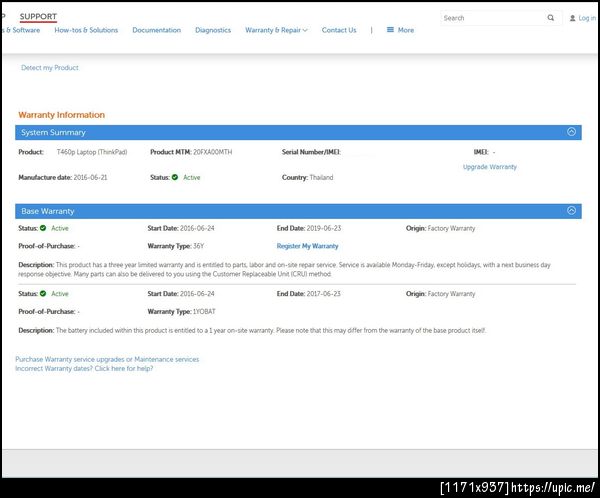Open Contact Us page

[339, 30]
